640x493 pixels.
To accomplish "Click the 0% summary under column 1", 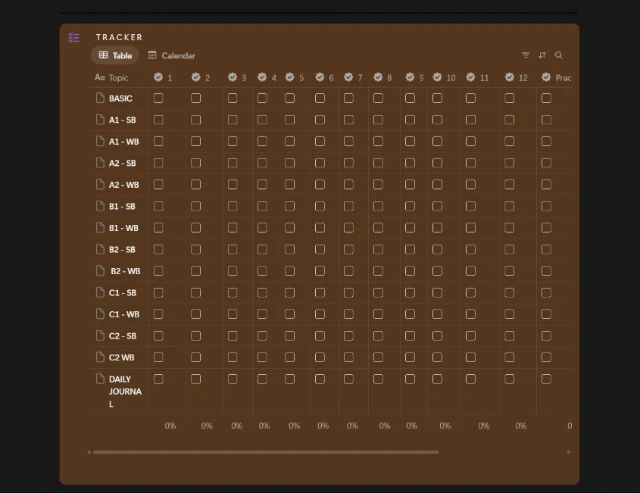I will [170, 426].
